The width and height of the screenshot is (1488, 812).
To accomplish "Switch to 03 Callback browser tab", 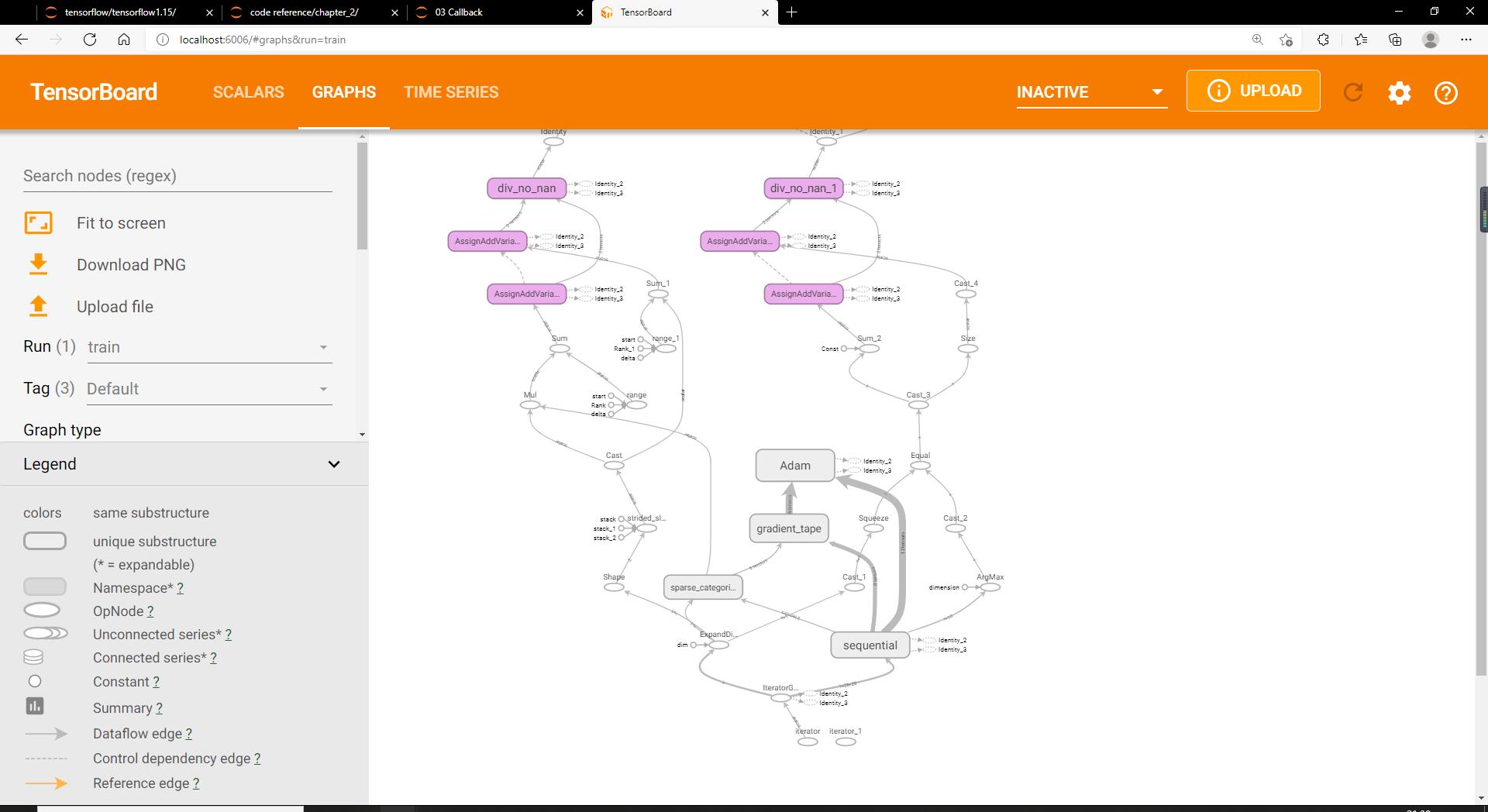I will 459,12.
